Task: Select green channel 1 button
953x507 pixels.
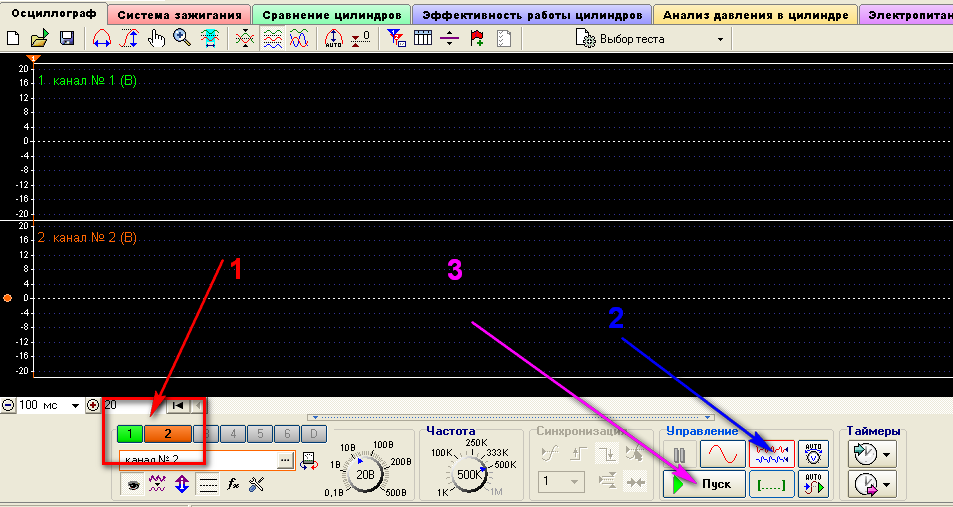Action: pyautogui.click(x=131, y=433)
